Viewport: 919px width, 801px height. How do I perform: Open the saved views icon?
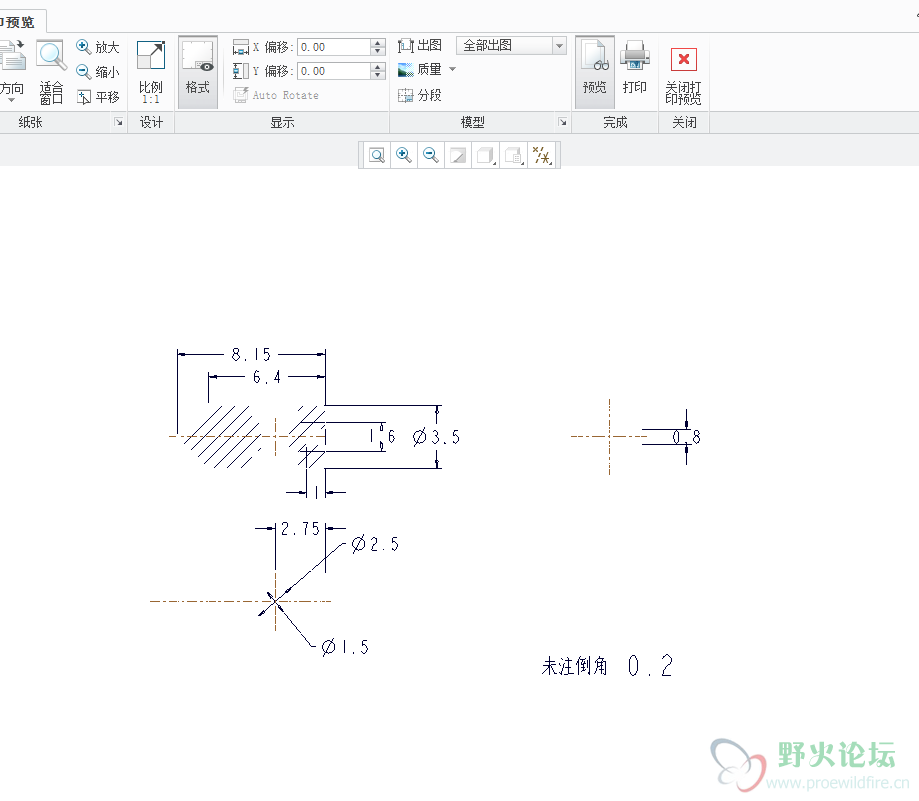pyautogui.click(x=513, y=155)
